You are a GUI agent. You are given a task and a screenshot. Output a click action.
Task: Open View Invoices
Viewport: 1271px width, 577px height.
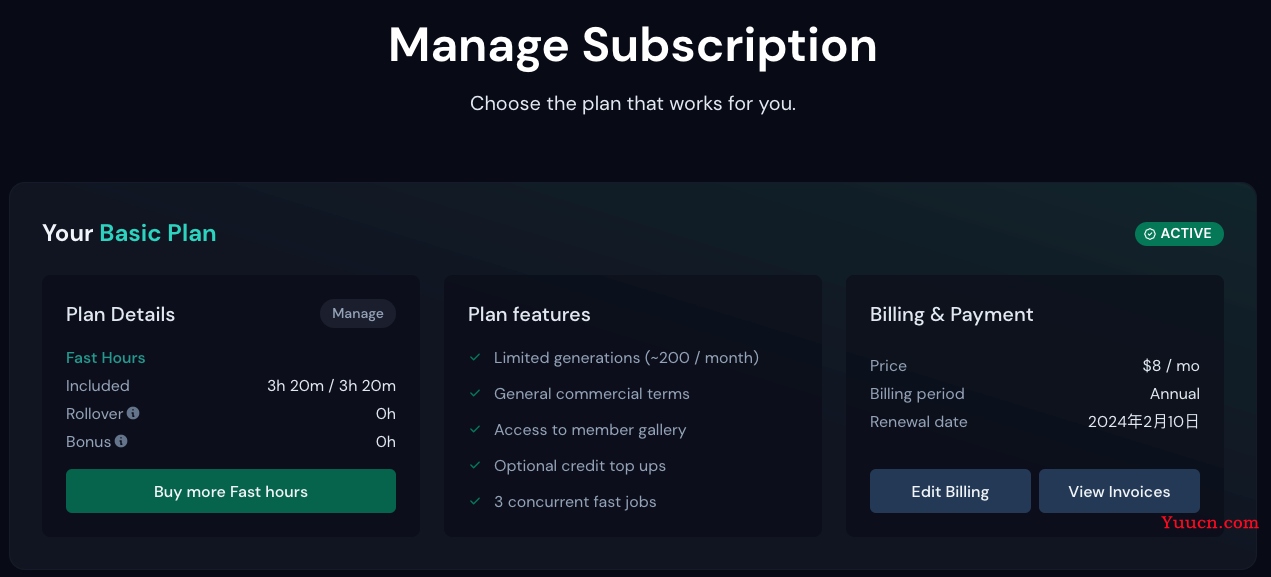pyautogui.click(x=1119, y=491)
